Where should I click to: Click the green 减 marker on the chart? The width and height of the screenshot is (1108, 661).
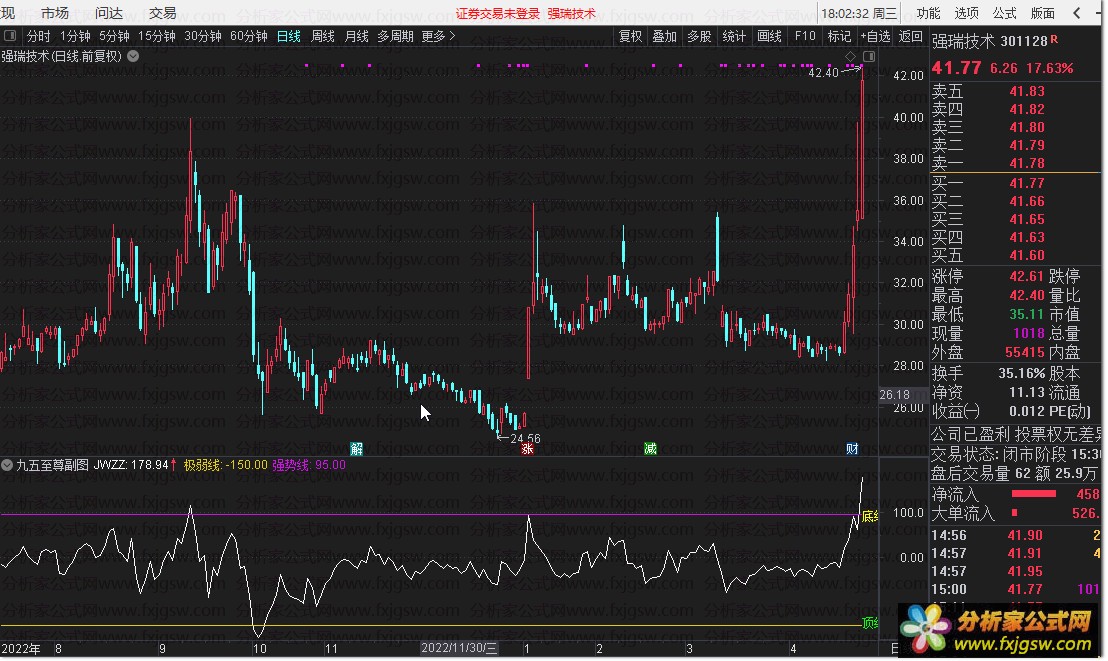(650, 448)
